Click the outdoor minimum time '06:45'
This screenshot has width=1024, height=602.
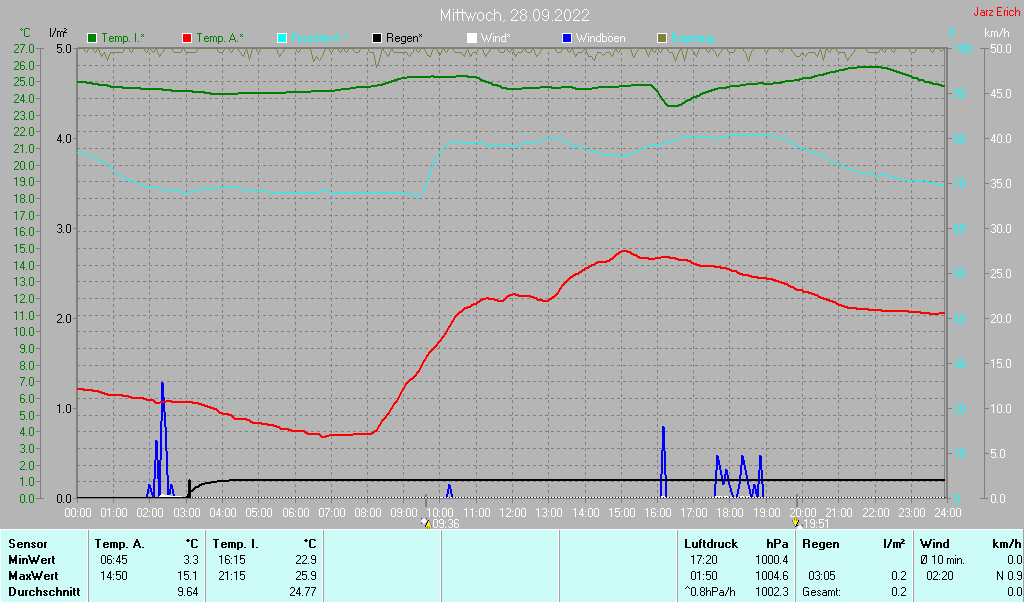(x=114, y=560)
